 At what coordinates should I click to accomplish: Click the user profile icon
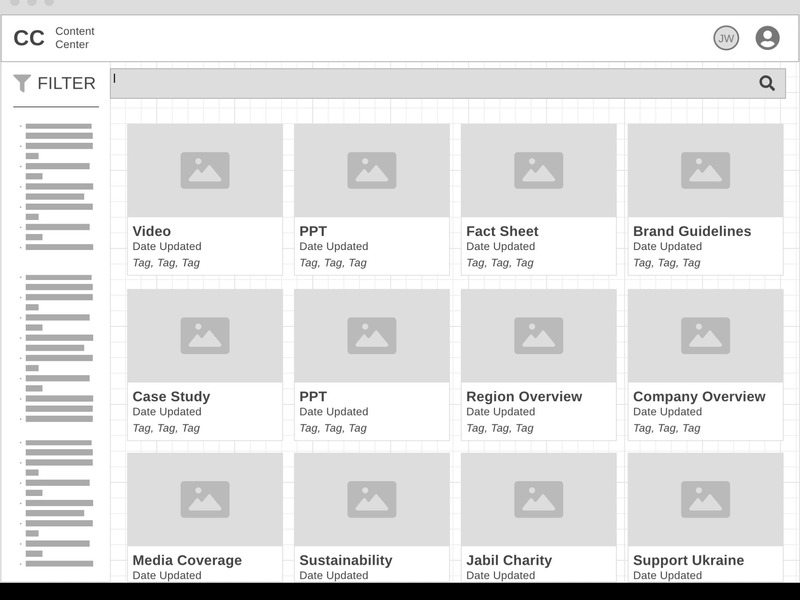click(766, 37)
